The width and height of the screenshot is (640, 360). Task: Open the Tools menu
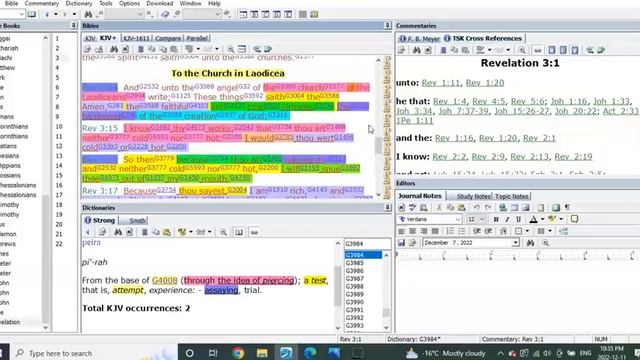tap(106, 3)
